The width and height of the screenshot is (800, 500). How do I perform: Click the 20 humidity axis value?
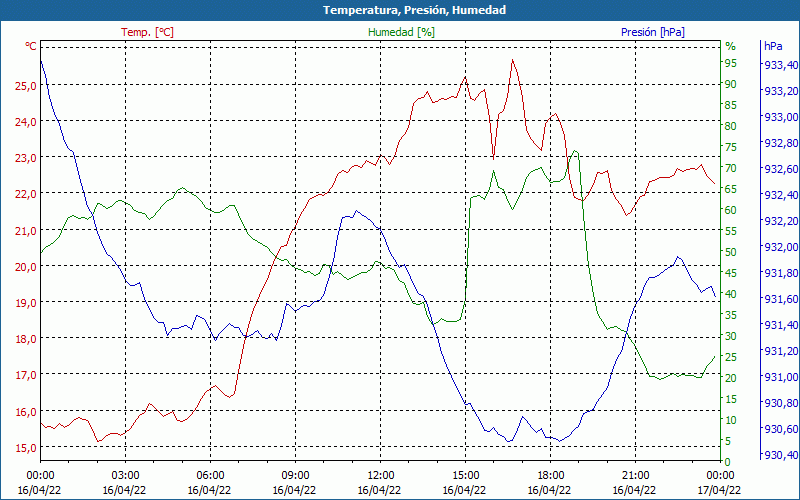click(731, 378)
